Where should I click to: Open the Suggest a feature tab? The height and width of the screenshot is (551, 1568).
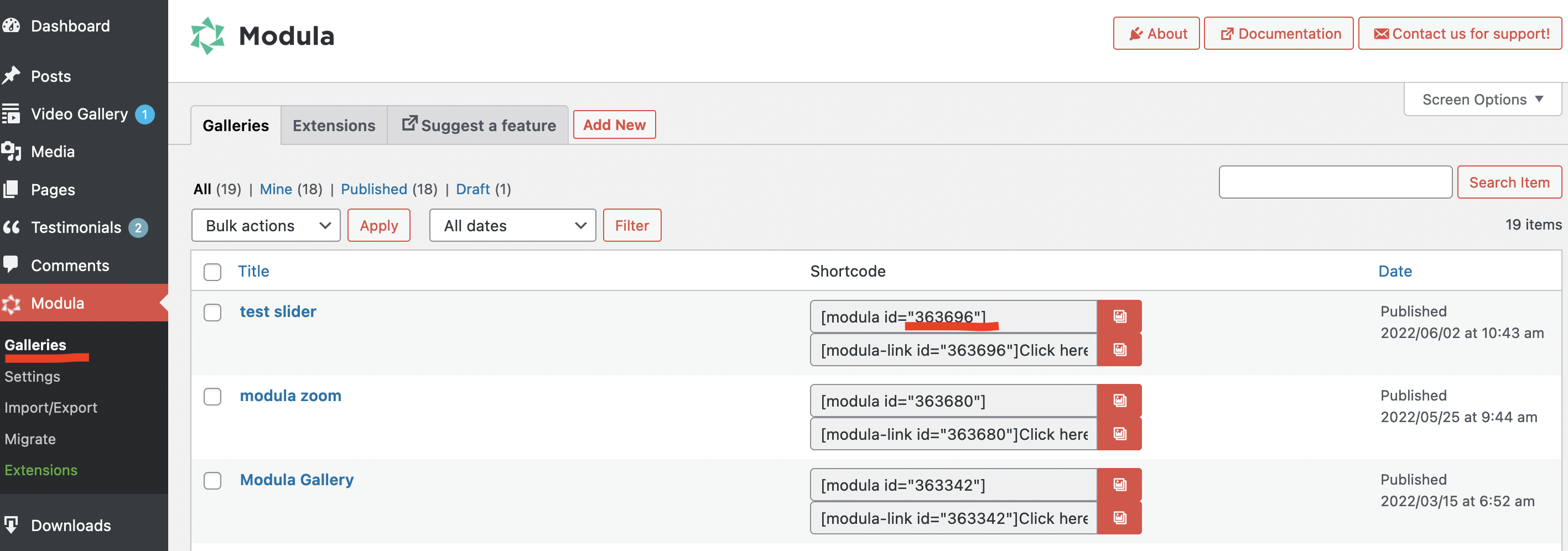click(x=479, y=126)
